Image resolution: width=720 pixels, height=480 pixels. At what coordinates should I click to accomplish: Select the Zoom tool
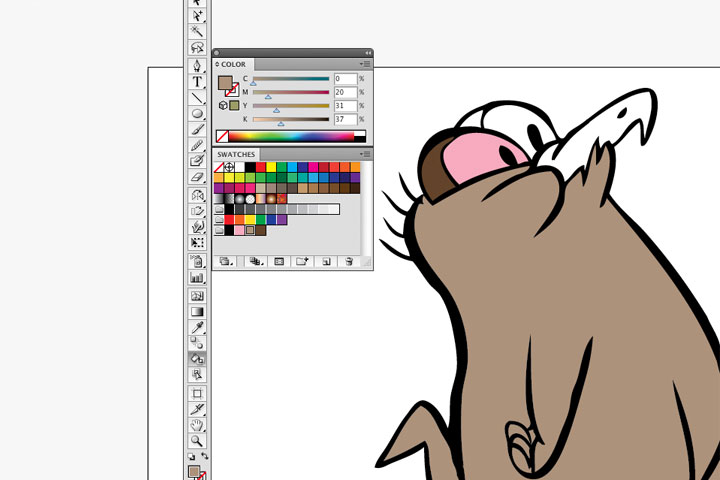197,441
